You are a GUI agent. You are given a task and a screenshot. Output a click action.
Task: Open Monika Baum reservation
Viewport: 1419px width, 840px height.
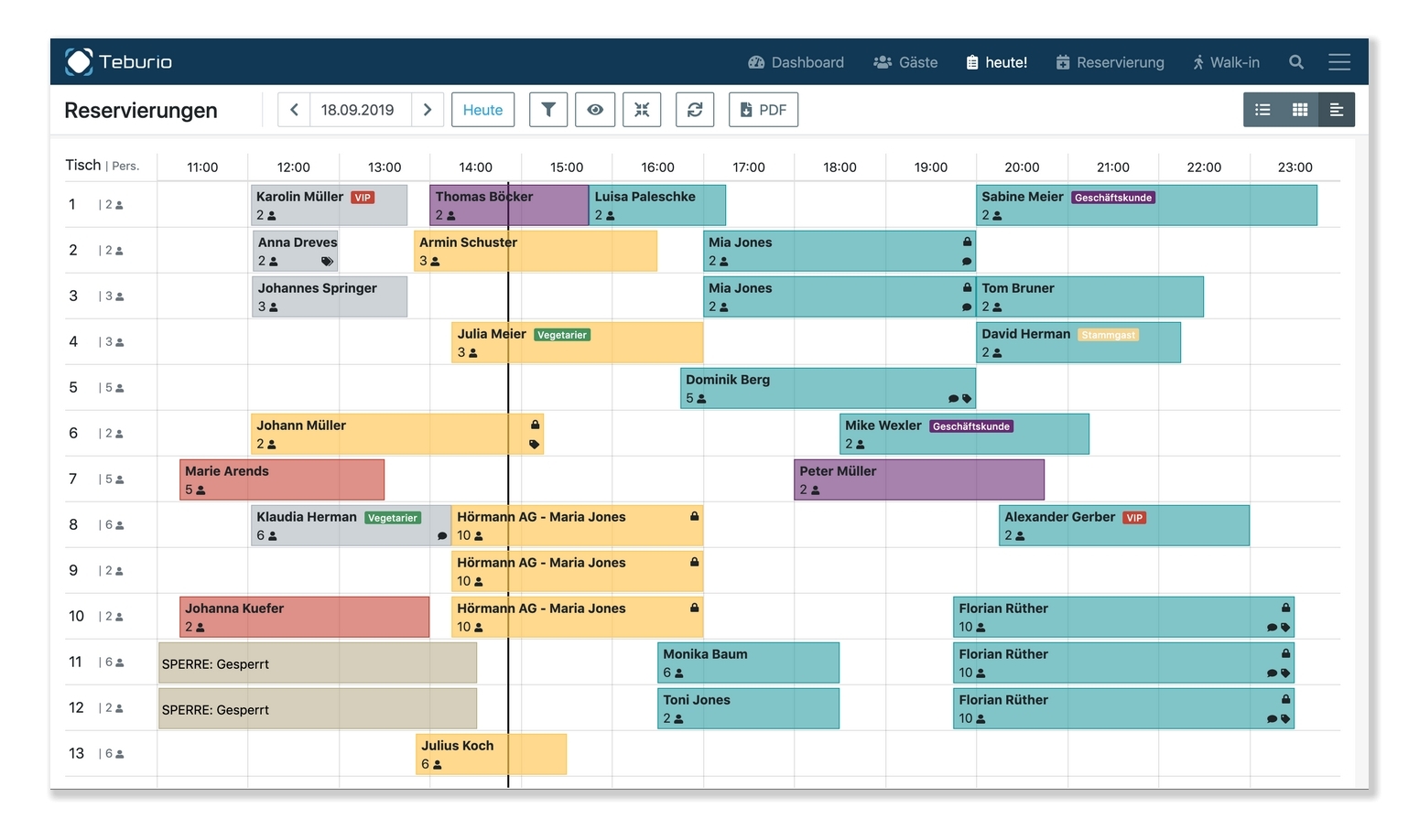[748, 662]
